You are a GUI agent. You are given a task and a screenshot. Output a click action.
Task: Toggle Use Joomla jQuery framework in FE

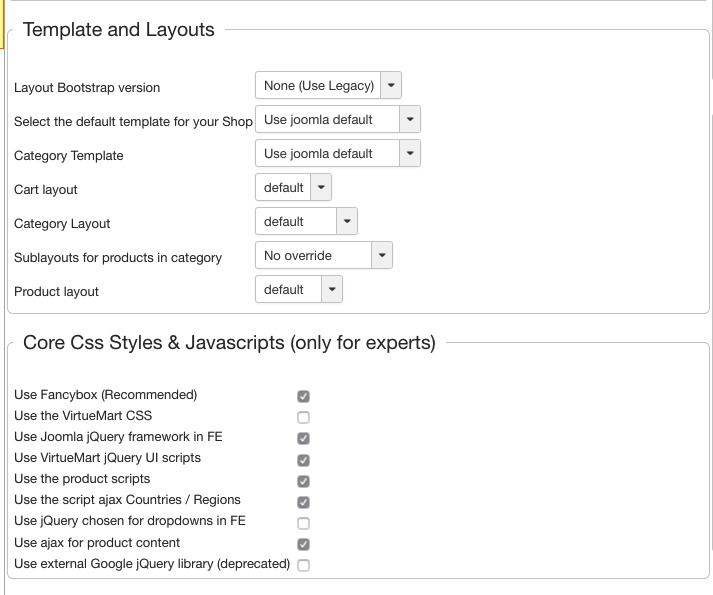click(x=304, y=438)
